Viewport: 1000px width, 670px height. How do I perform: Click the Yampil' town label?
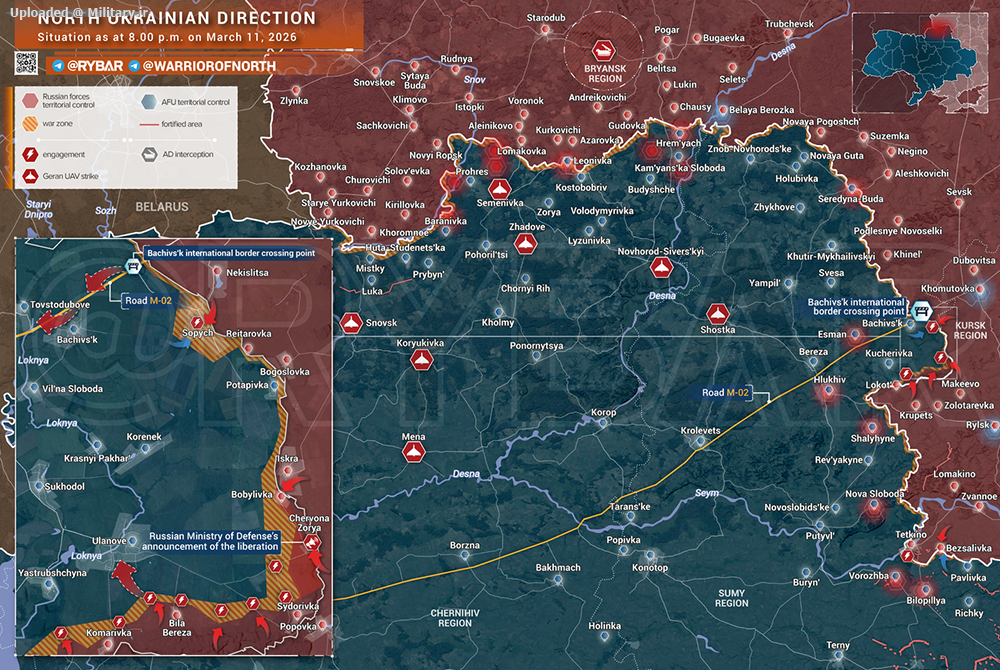764,283
